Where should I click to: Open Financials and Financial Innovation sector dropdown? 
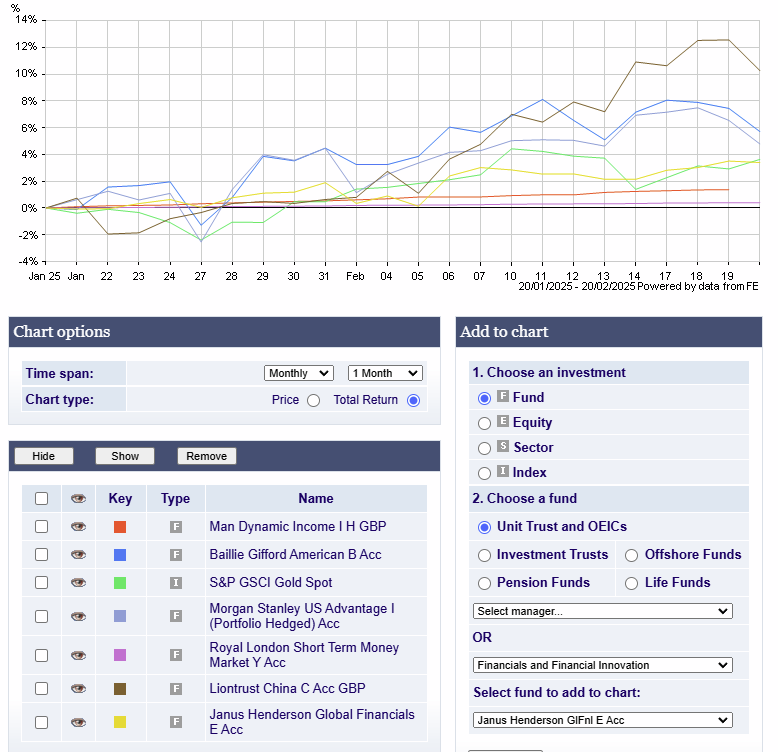tap(602, 665)
